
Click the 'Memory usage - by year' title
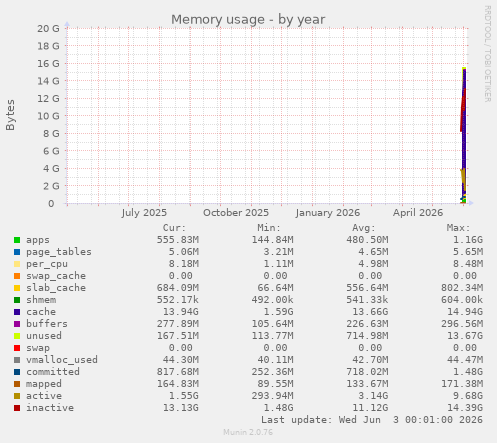click(x=248, y=19)
